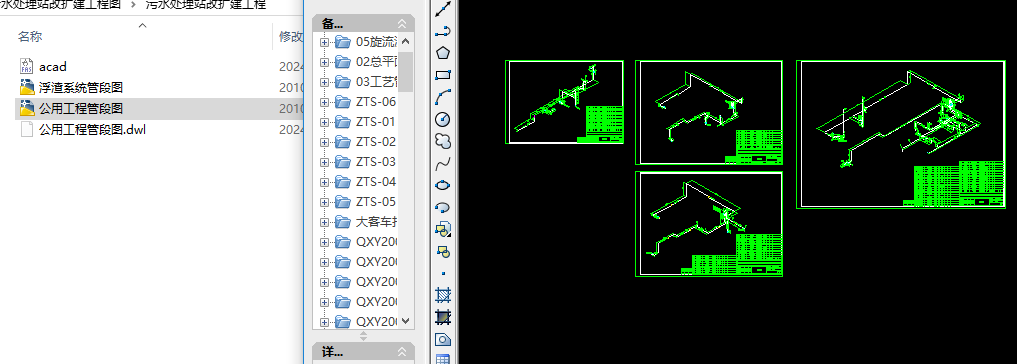The height and width of the screenshot is (364, 1017).
Task: Expand the ZTS-02 folder node
Action: (x=324, y=142)
